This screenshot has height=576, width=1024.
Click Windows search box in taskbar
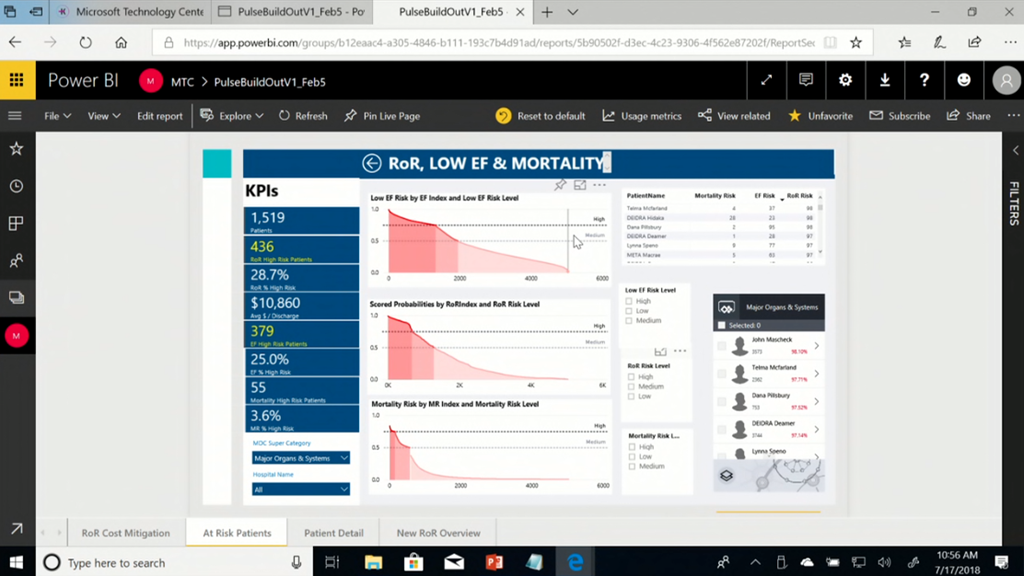coord(173,562)
